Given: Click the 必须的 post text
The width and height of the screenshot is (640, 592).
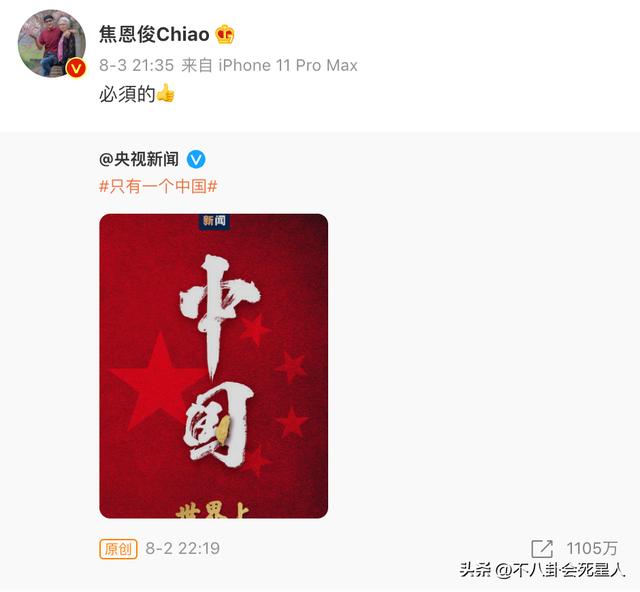Looking at the screenshot, I should click(x=127, y=94).
